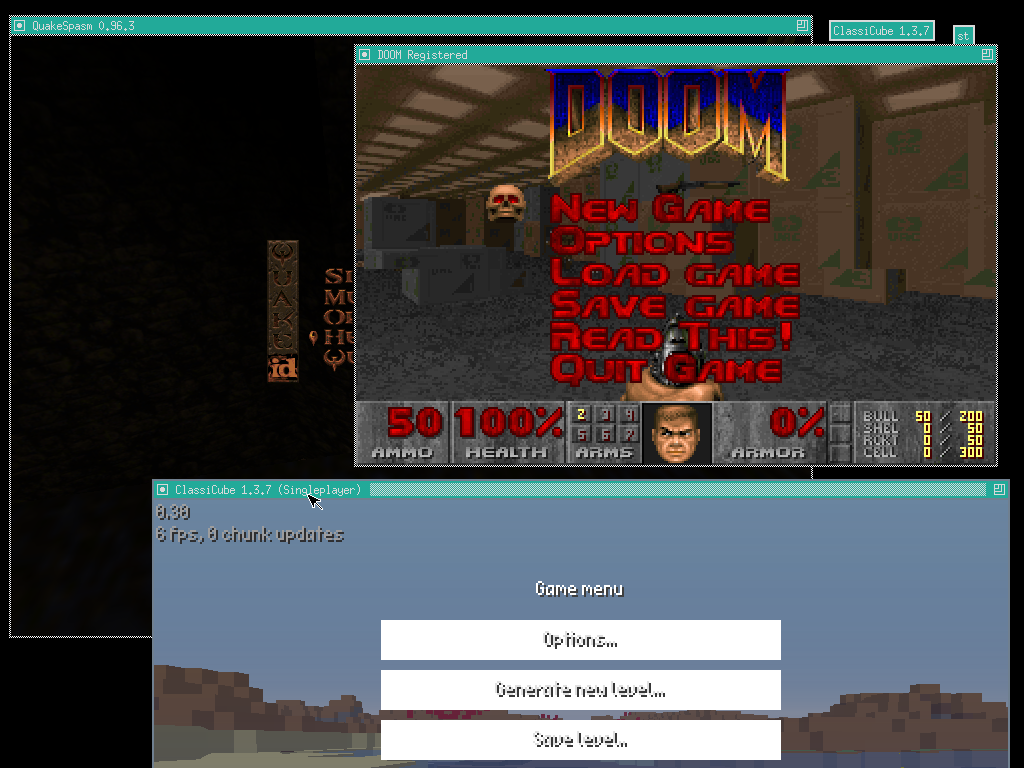Open the ClassiCube Singleplayer window menu icon

coord(162,490)
